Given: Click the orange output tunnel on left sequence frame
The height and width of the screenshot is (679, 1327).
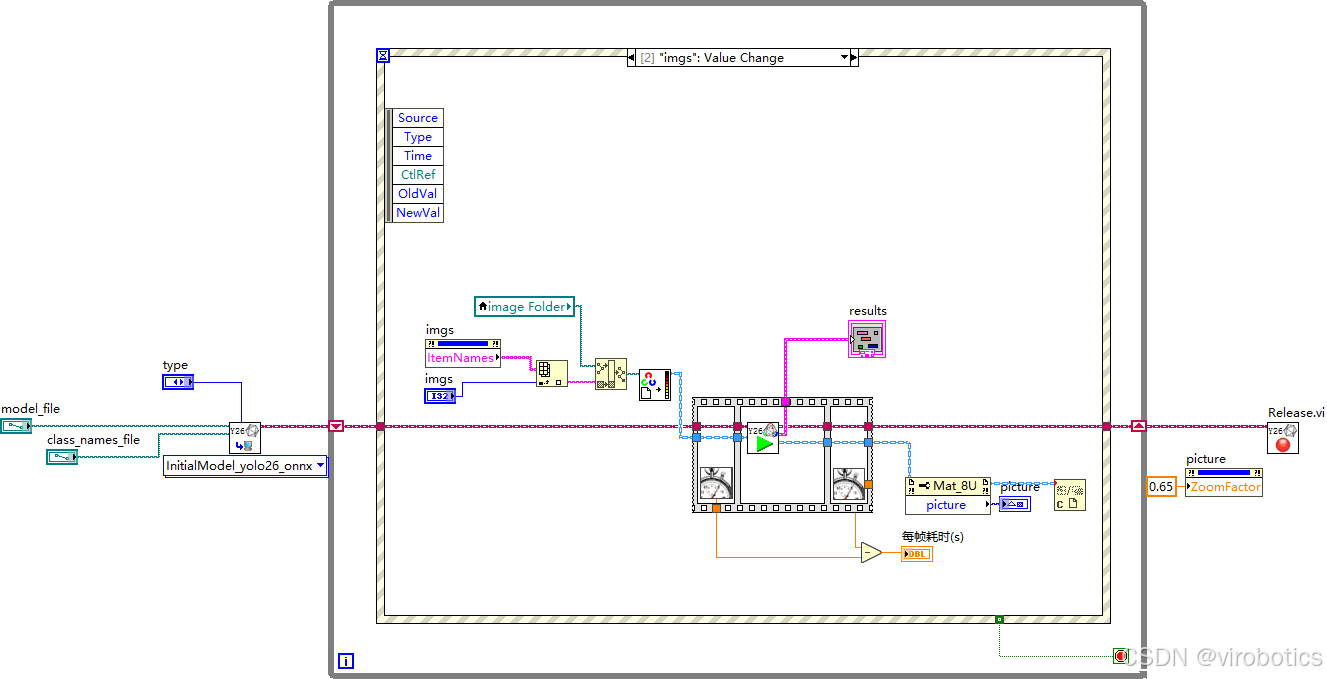Looking at the screenshot, I should 716,509.
